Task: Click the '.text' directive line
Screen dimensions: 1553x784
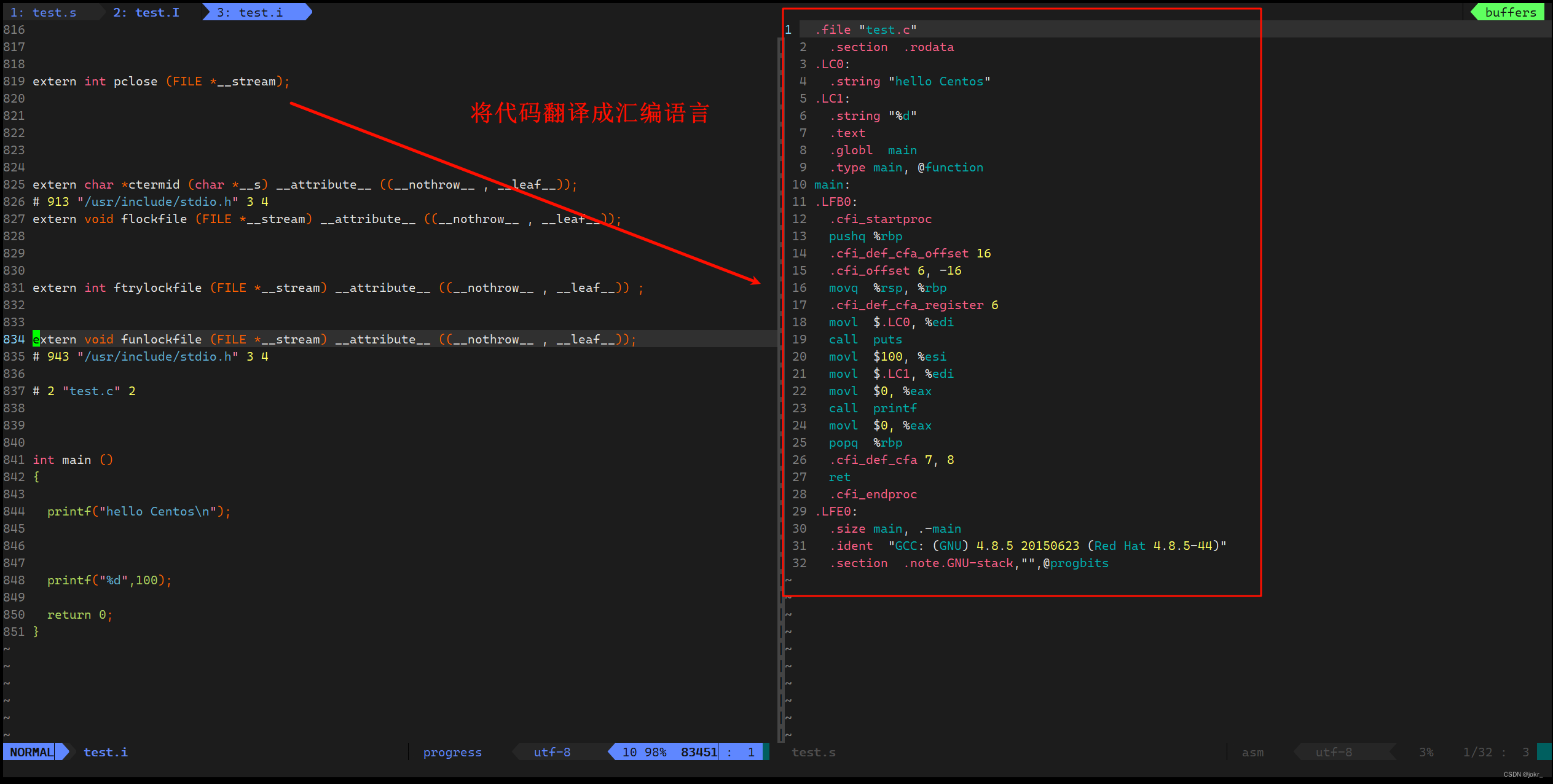Action: 847,133
